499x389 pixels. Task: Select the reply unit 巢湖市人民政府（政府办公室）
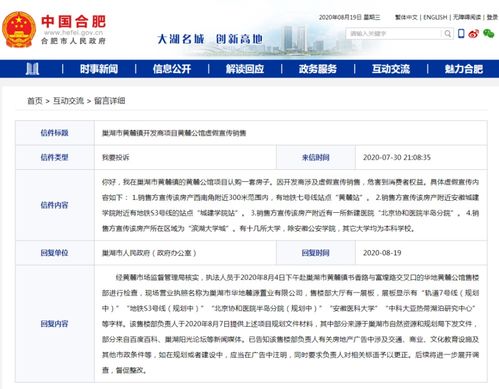point(149,253)
